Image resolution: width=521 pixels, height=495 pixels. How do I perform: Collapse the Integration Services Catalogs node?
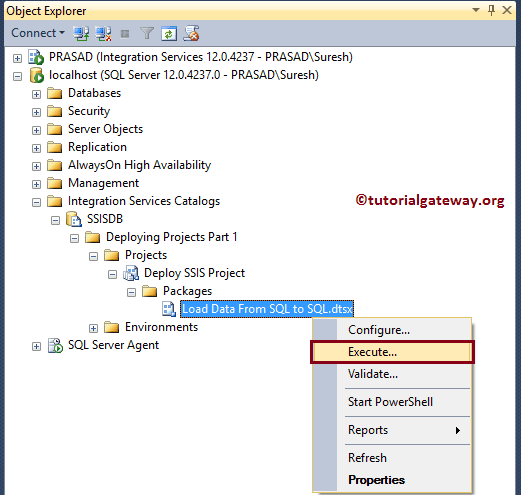click(36, 202)
